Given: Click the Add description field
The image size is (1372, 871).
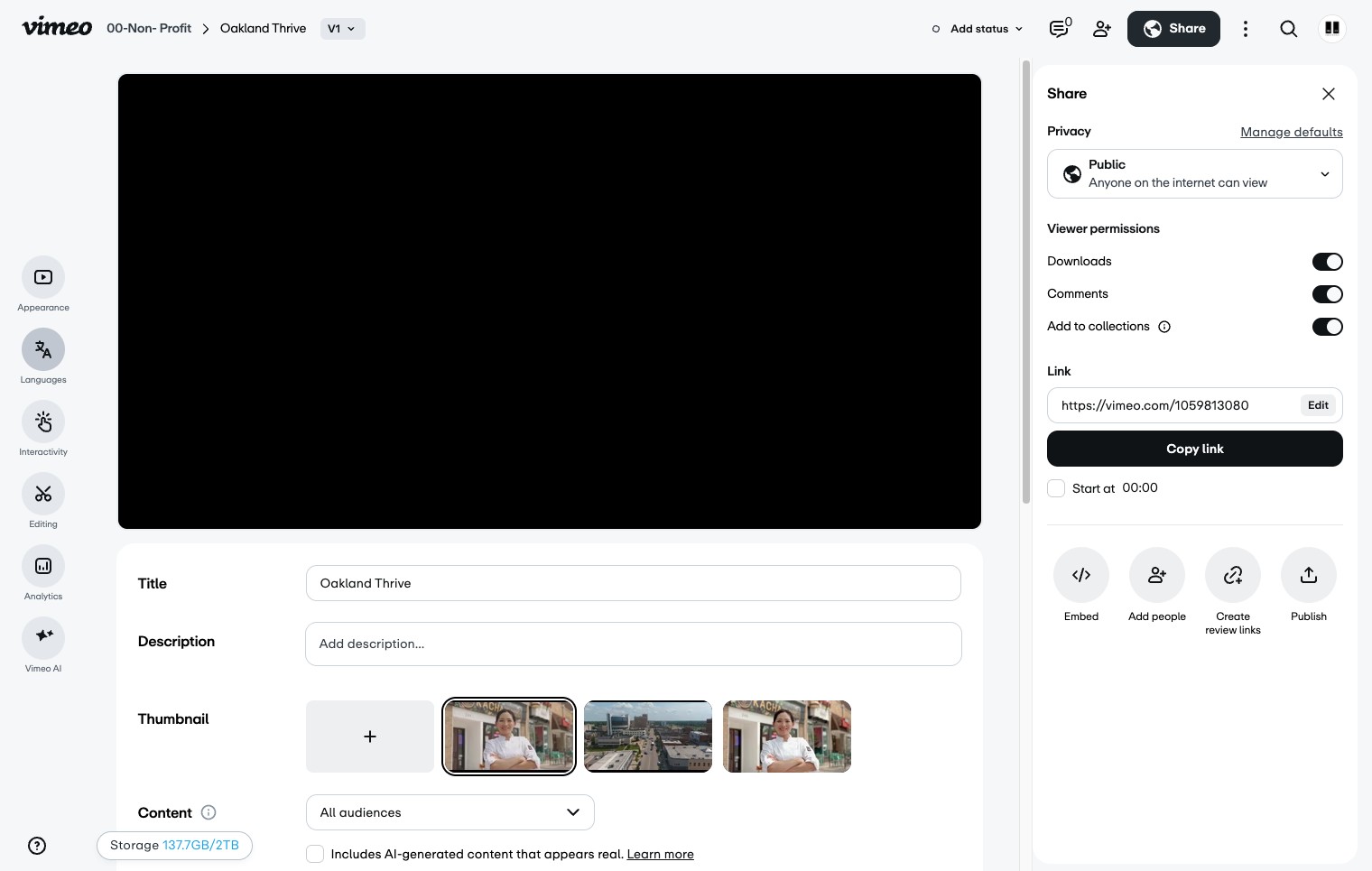Looking at the screenshot, I should 634,644.
